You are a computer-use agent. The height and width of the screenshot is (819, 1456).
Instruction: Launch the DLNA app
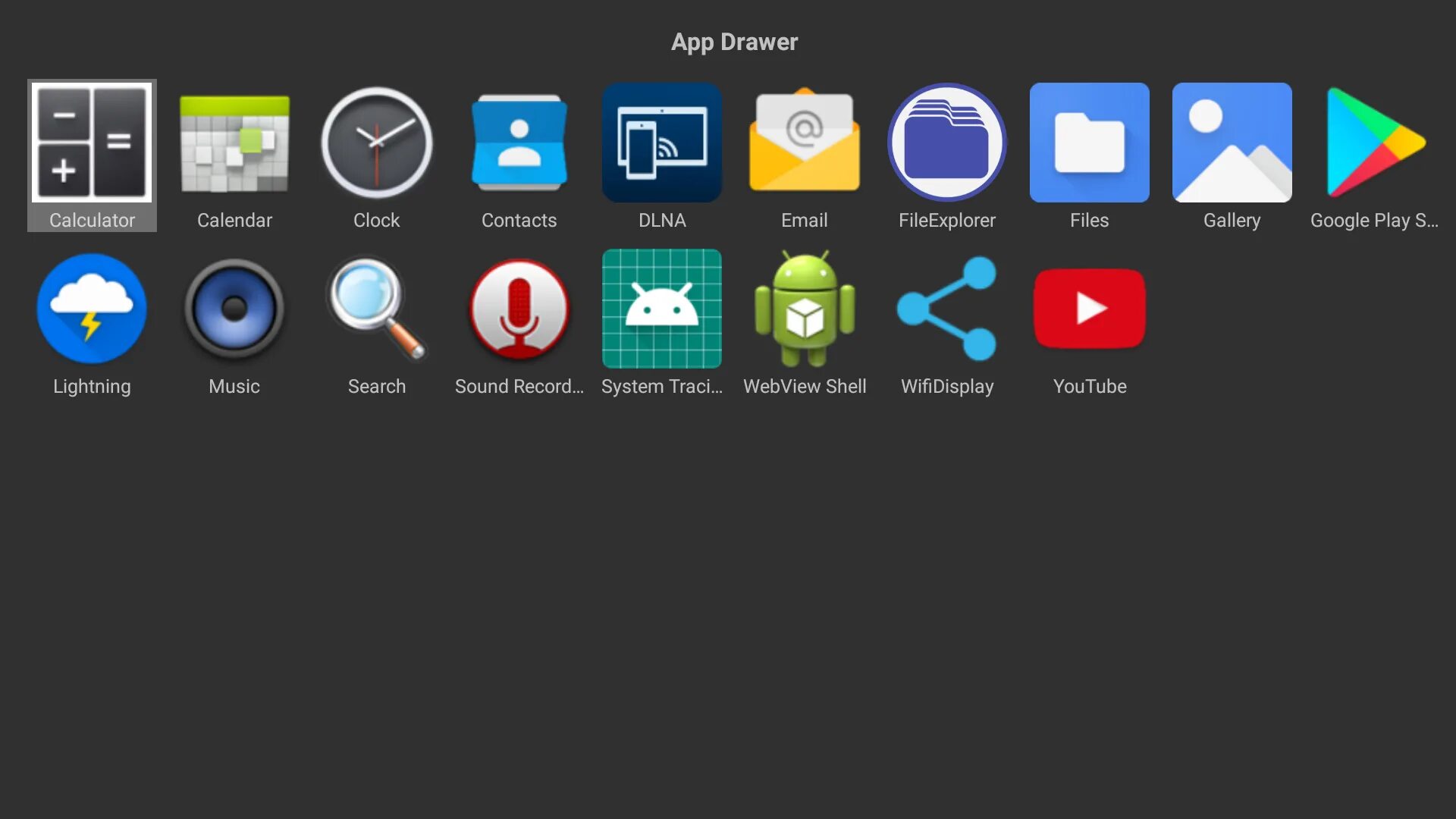click(662, 143)
